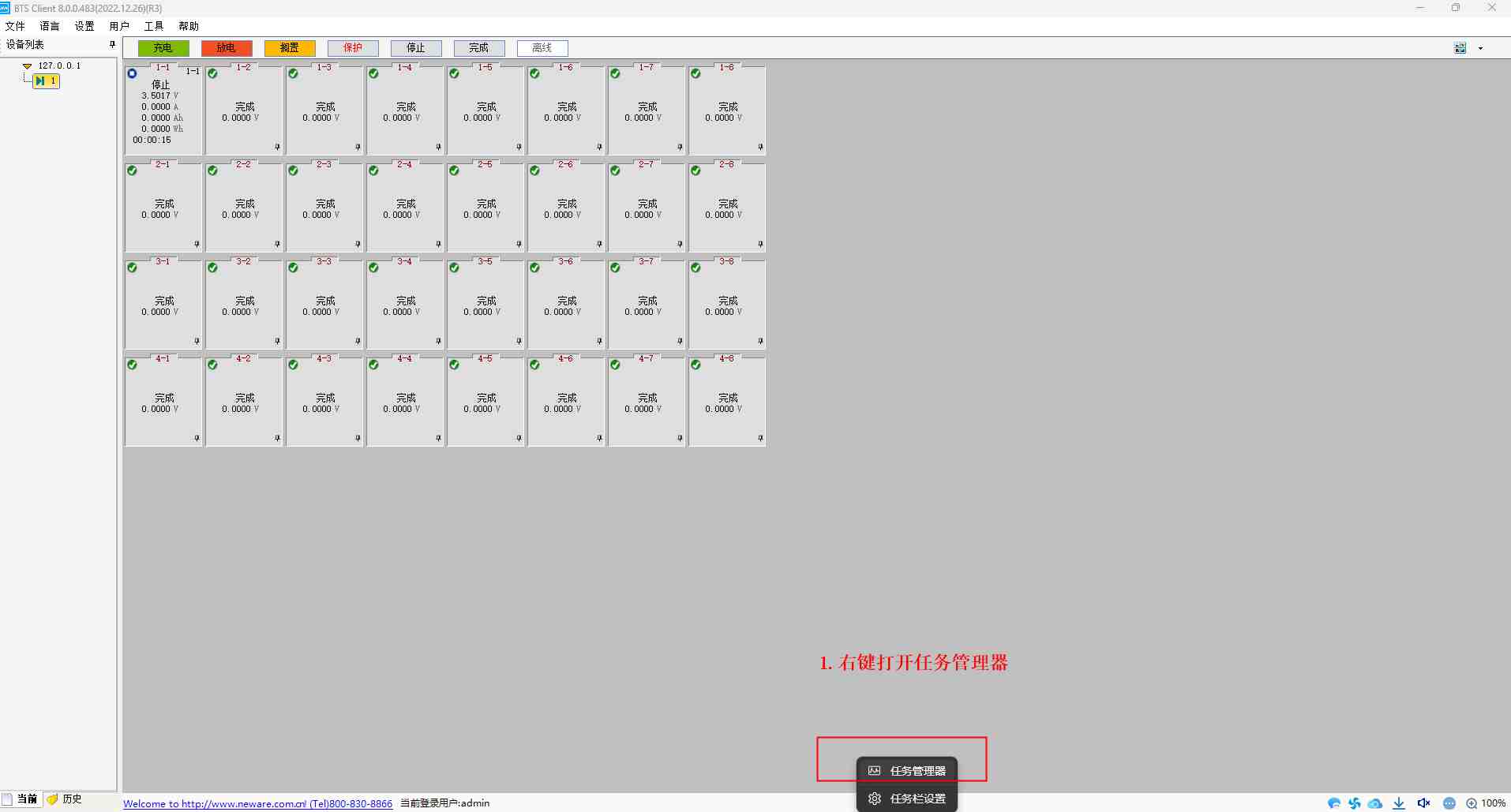Click the 完成 status filter button
Viewport: 1511px width, 812px height.
(479, 48)
